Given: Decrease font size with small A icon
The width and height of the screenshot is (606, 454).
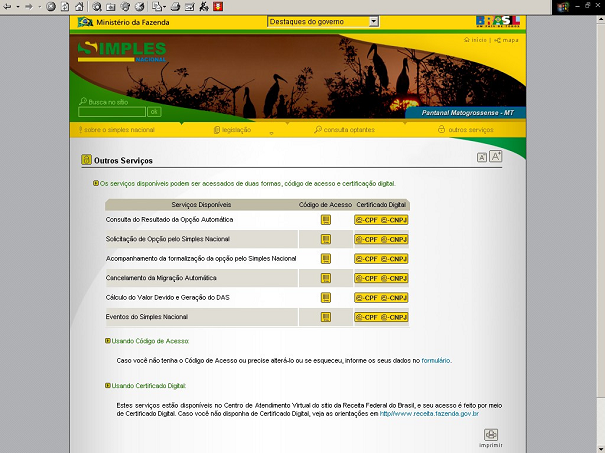Looking at the screenshot, I should pyautogui.click(x=481, y=157).
